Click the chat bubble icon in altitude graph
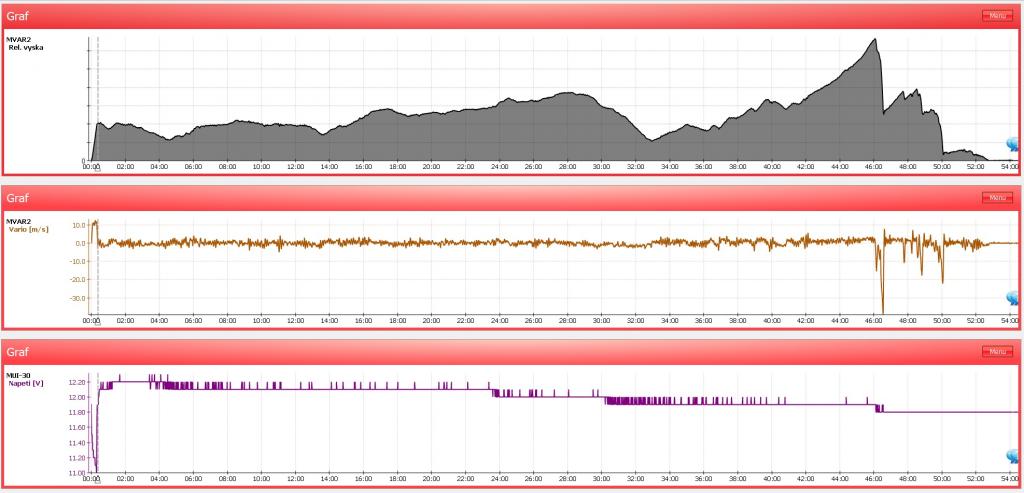This screenshot has width=1024, height=493. 1012,145
